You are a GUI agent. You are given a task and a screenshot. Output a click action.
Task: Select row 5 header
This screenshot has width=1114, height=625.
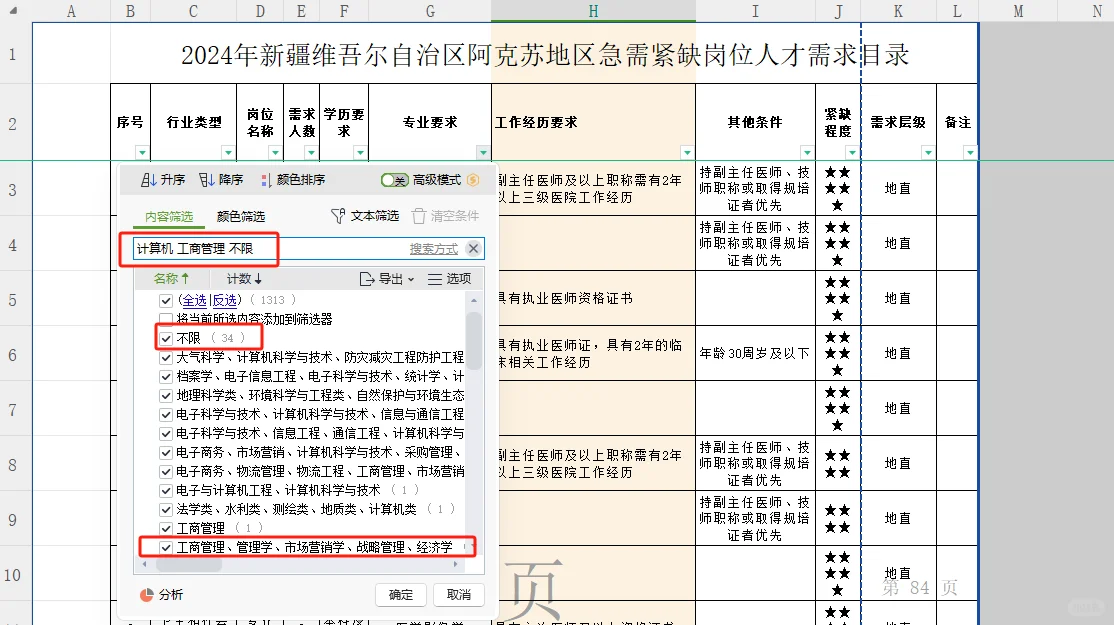[x=16, y=300]
